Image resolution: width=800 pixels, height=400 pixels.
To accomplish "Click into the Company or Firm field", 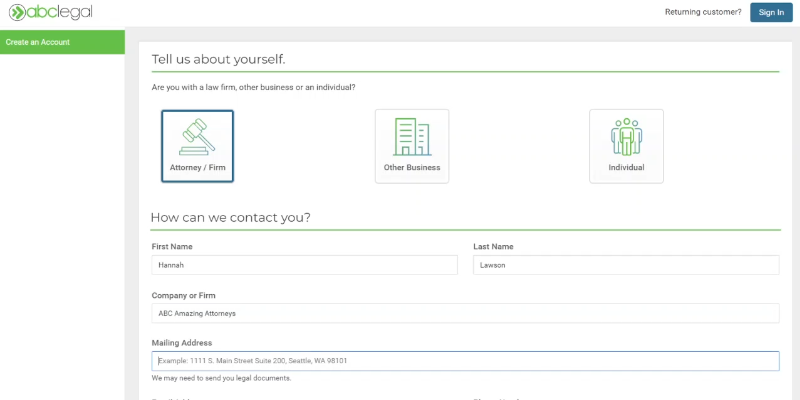I will [465, 313].
